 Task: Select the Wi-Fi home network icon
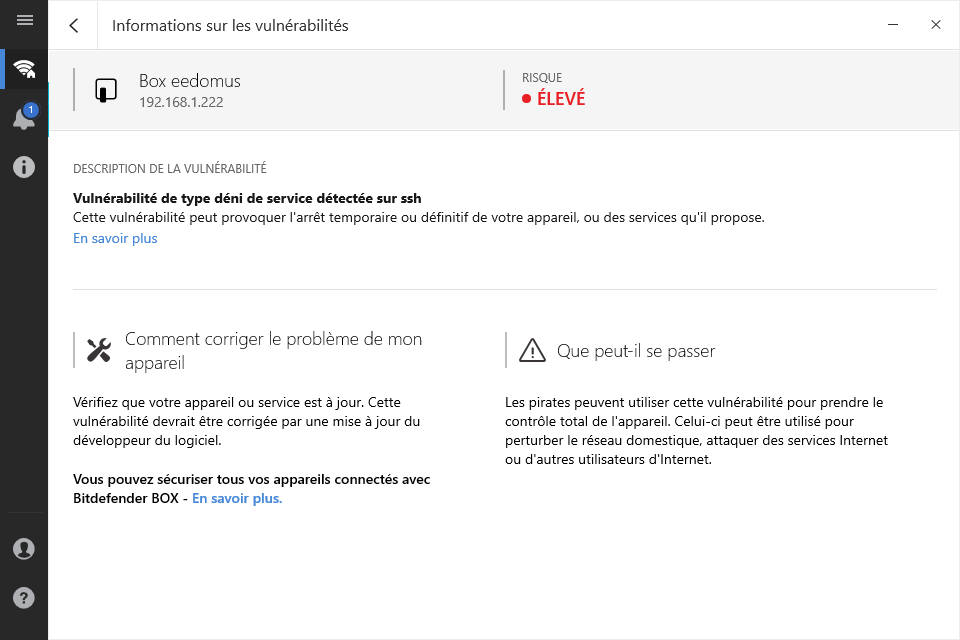(x=24, y=69)
